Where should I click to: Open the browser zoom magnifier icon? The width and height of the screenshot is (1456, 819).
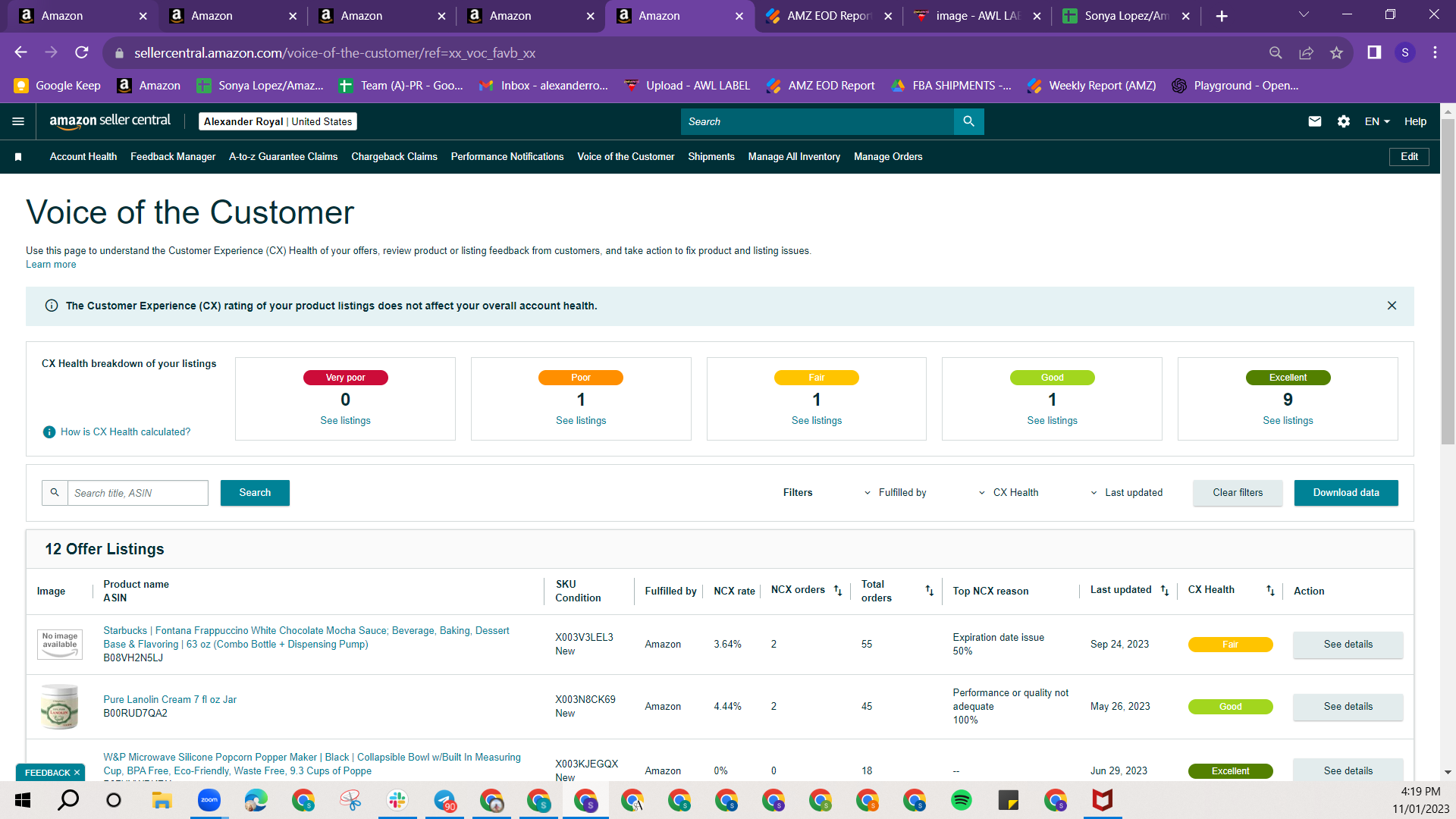coord(1276,52)
